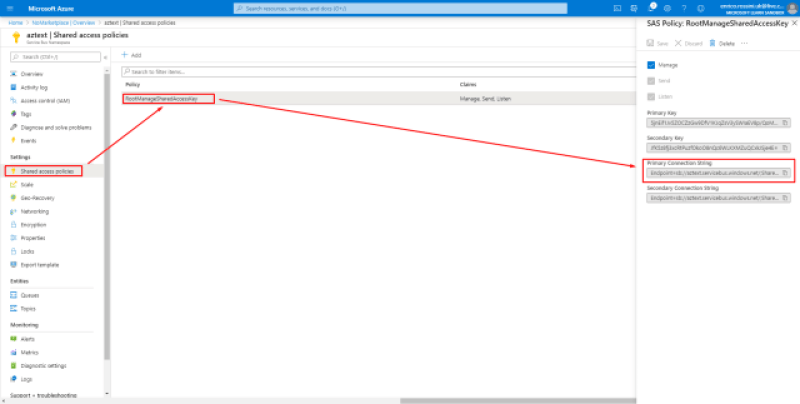Open Topics under Entities
This screenshot has width=800, height=404.
[28, 309]
